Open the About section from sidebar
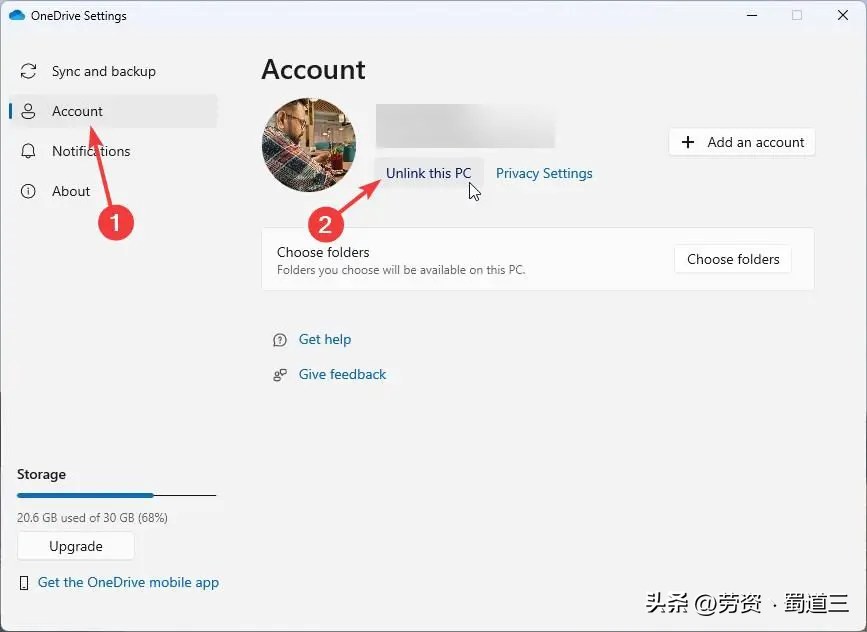This screenshot has height=632, width=867. pos(71,191)
